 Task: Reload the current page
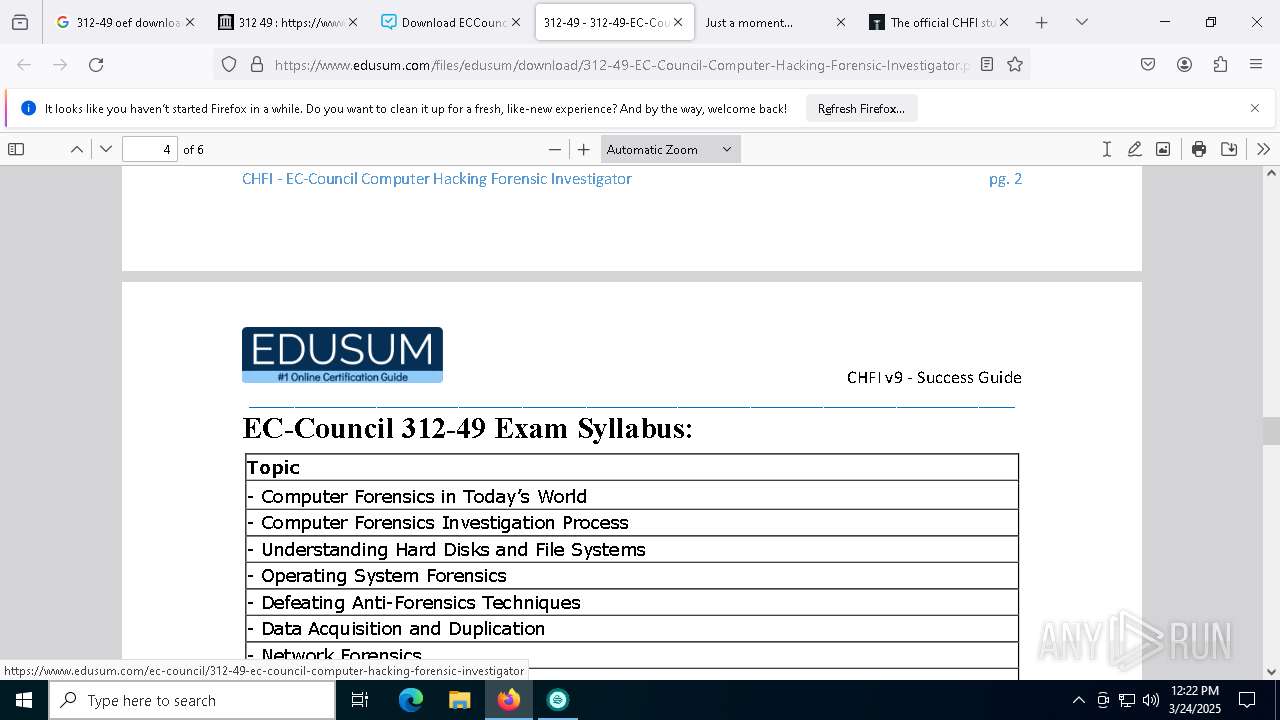pyautogui.click(x=96, y=65)
